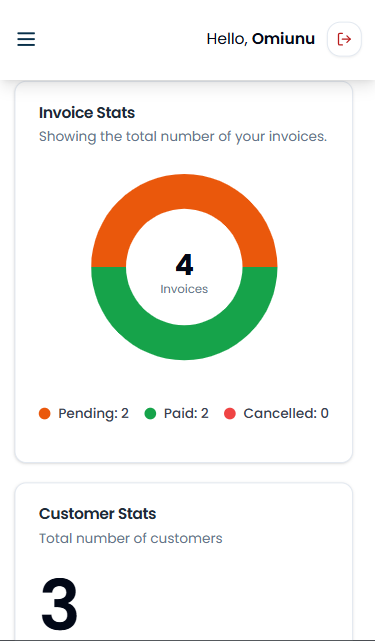The image size is (375, 641).
Task: Click the Customer Stats card body
Action: pyautogui.click(x=184, y=561)
